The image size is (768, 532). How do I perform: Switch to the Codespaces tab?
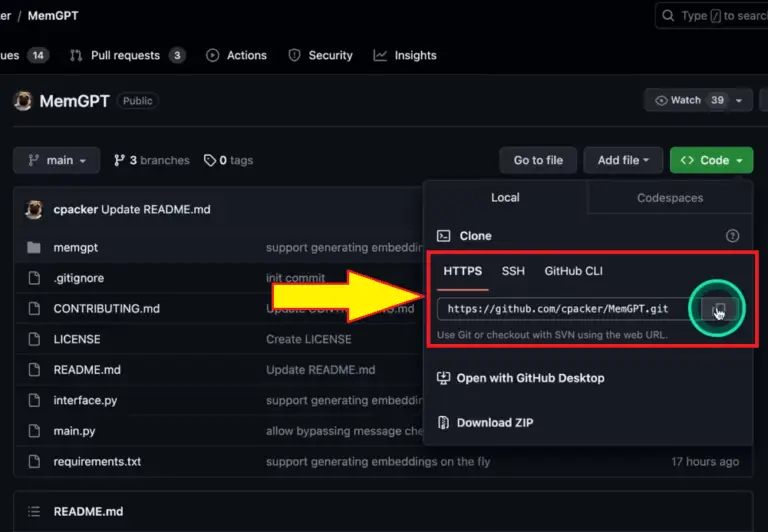coord(670,198)
